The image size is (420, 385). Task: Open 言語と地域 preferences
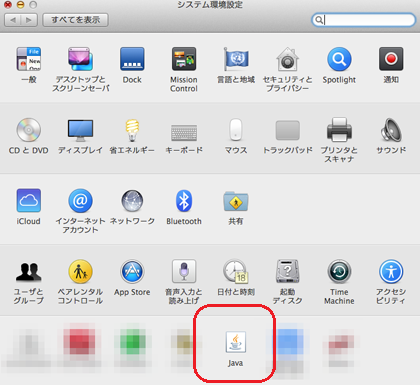pos(236,59)
